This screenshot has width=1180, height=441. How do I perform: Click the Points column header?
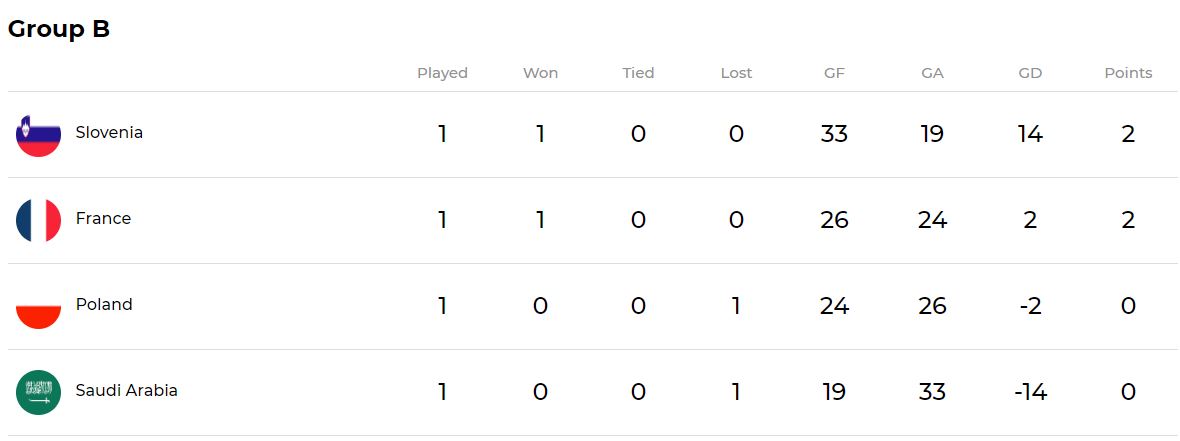(x=1128, y=73)
